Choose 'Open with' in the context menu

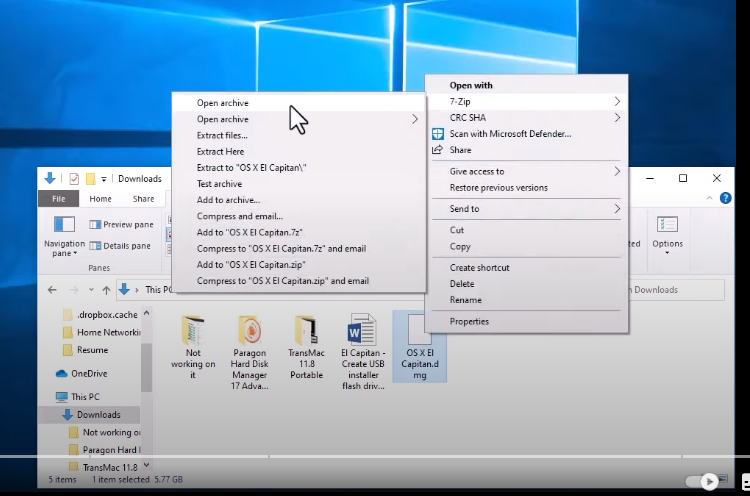point(471,86)
